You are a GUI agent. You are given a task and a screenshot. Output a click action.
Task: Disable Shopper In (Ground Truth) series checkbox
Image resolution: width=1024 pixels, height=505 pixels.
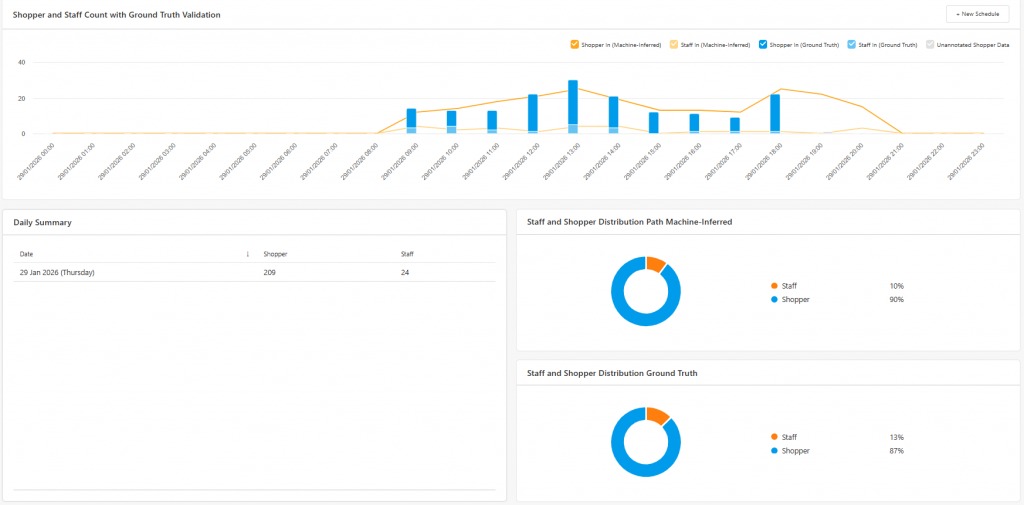coord(763,44)
